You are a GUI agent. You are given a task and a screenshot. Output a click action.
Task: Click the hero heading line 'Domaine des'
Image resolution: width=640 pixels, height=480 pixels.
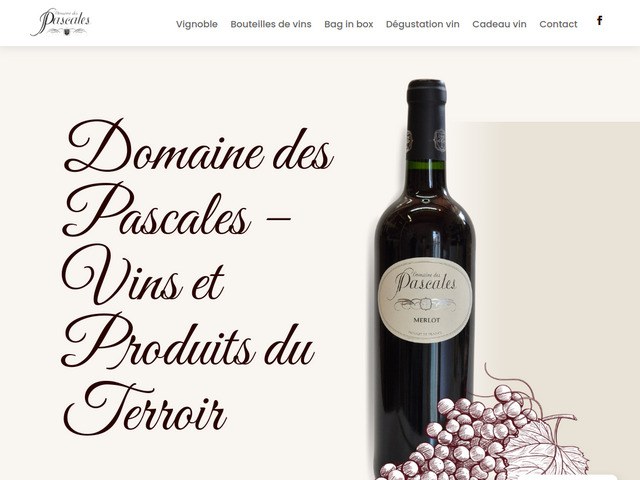click(199, 146)
